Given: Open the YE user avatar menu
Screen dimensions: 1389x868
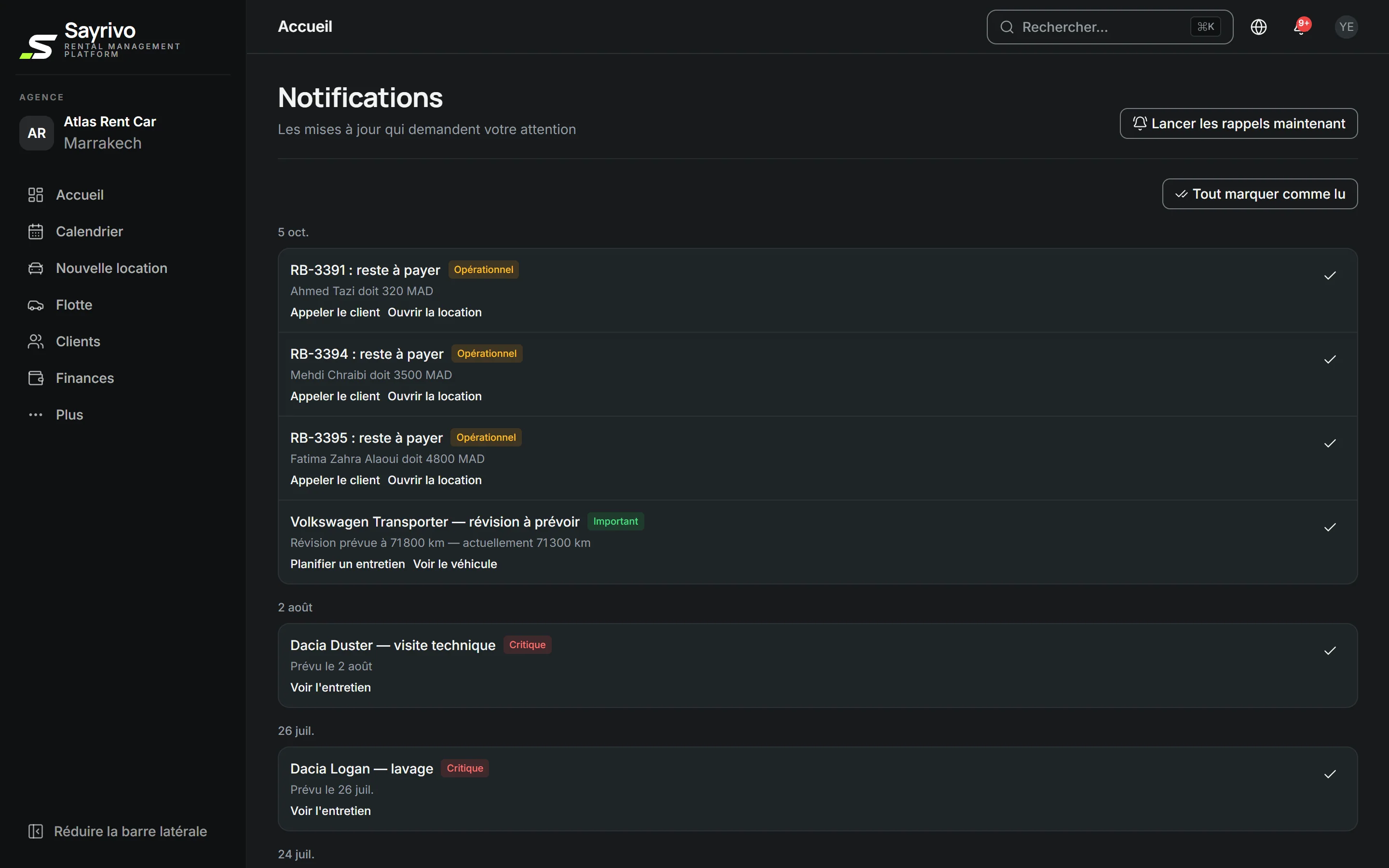Looking at the screenshot, I should (1346, 27).
